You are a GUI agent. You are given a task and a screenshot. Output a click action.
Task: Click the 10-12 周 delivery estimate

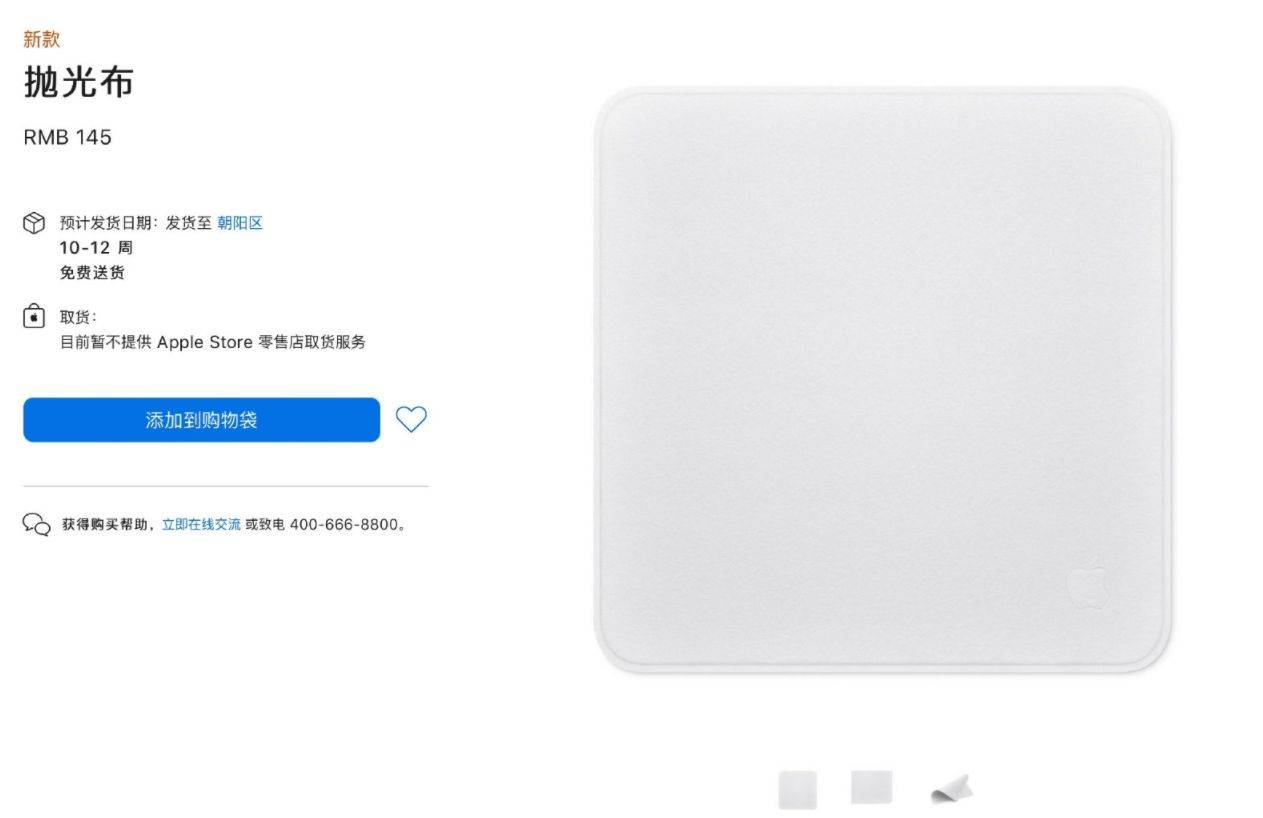coord(96,248)
